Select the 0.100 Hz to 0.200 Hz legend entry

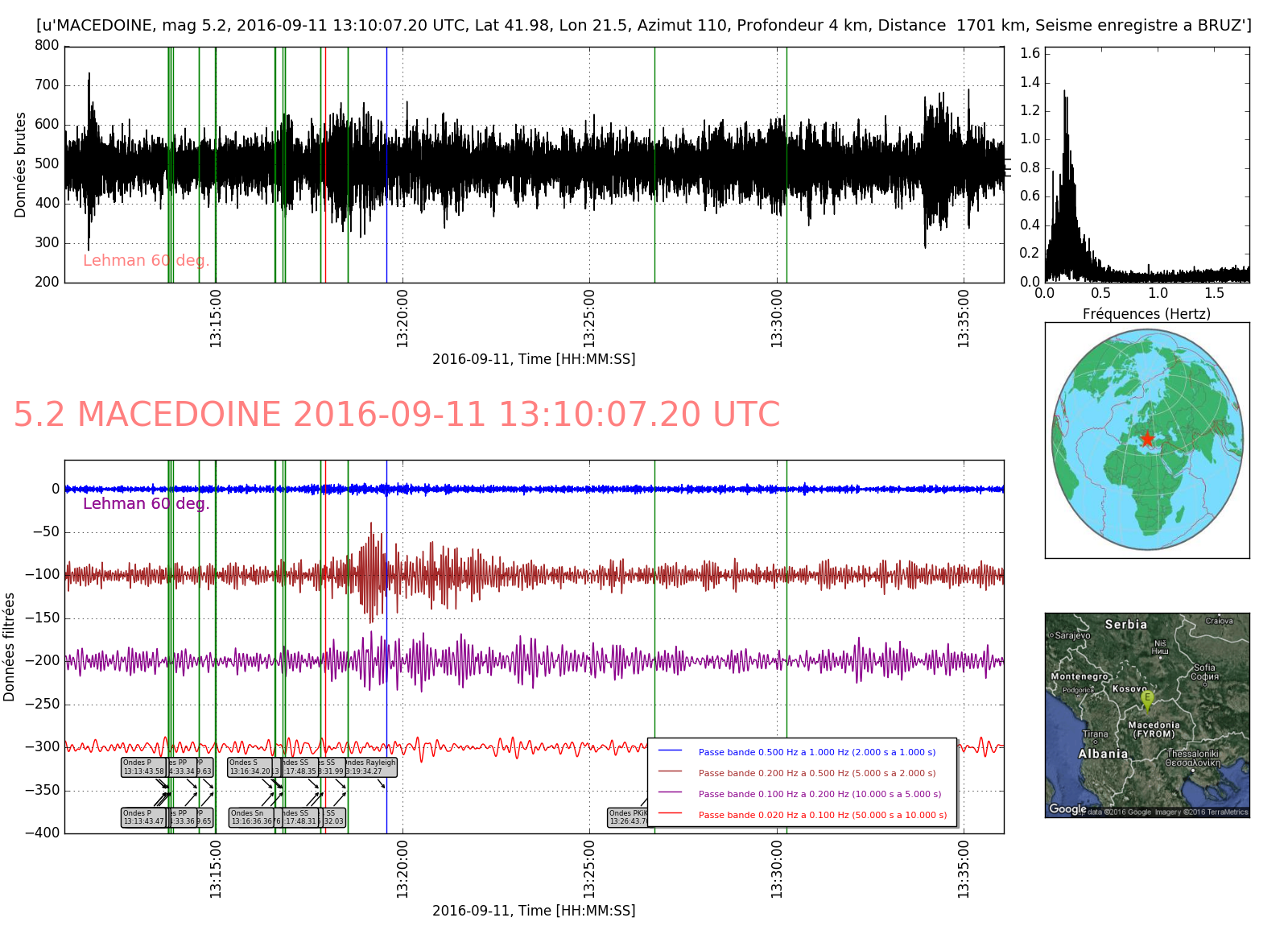pos(819,794)
